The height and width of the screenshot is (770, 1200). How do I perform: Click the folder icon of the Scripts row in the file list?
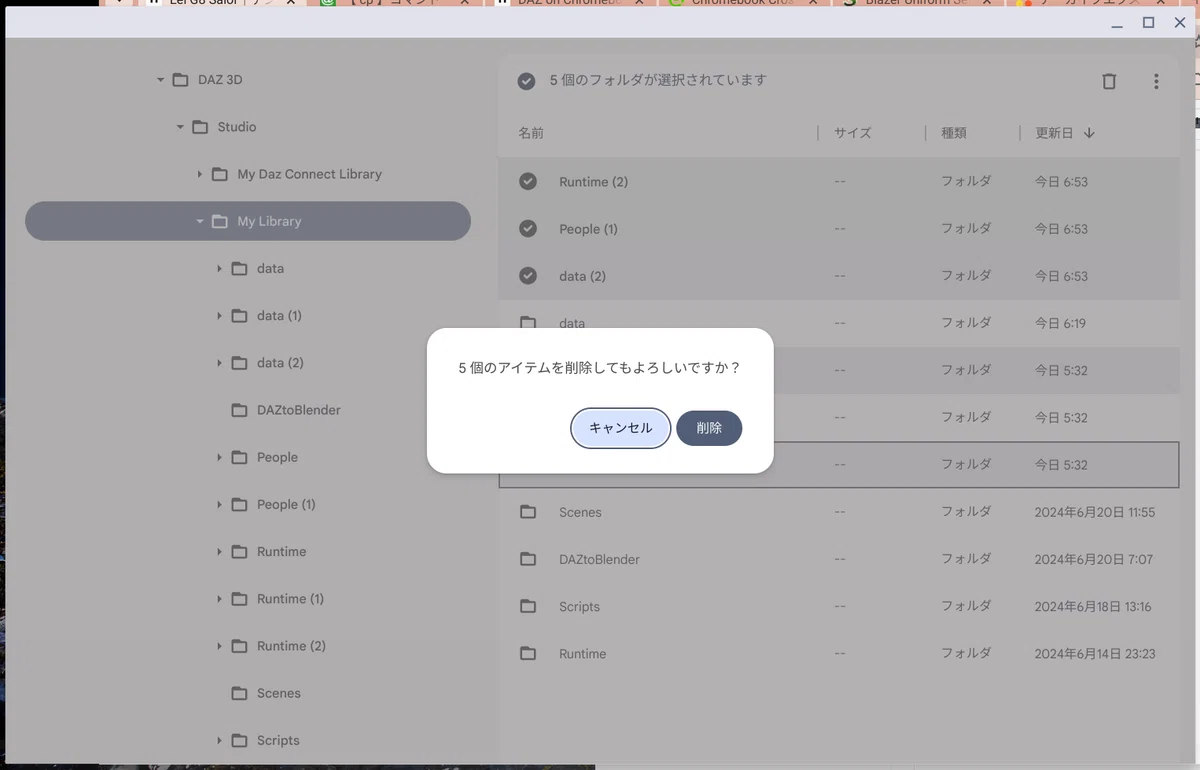click(528, 606)
